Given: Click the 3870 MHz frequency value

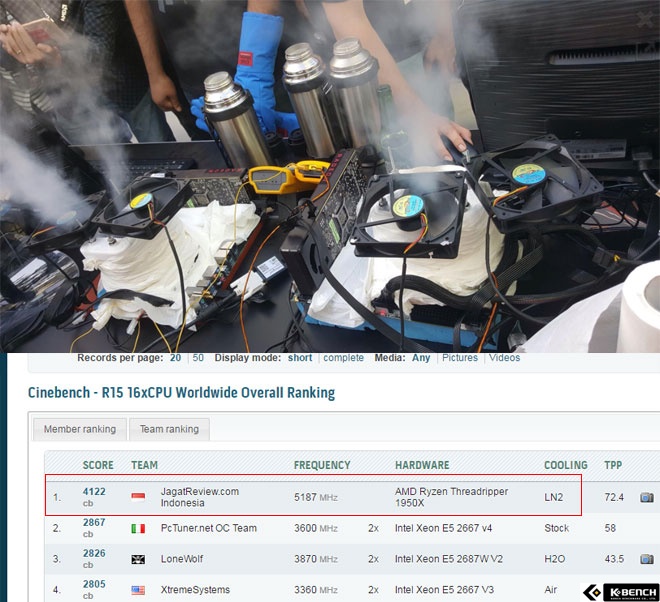Looking at the screenshot, I should tap(316, 559).
